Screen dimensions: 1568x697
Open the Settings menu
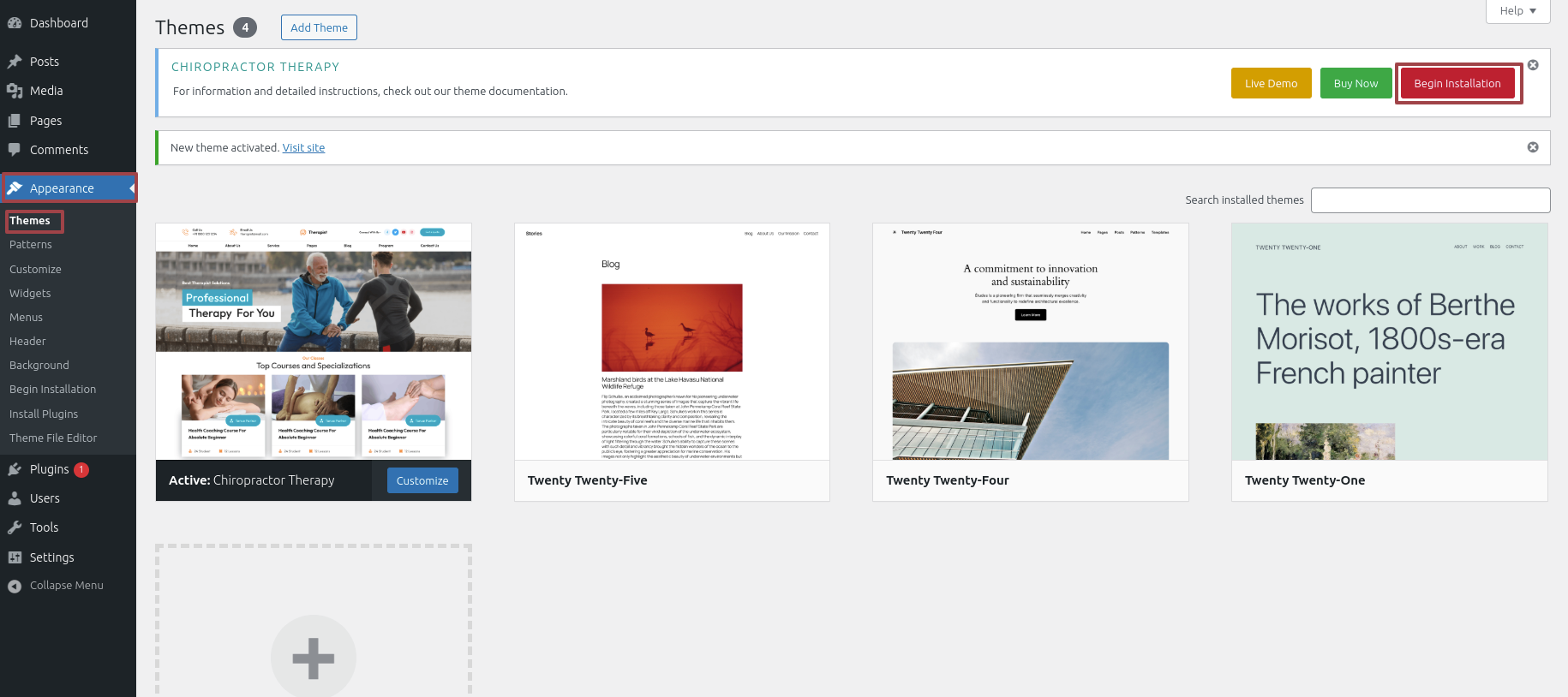point(68,557)
